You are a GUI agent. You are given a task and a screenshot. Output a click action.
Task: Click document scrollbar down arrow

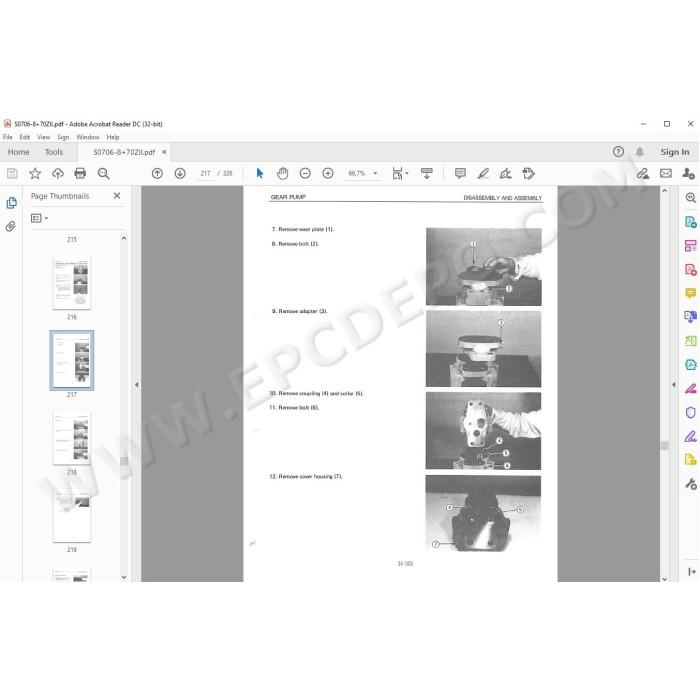664,579
